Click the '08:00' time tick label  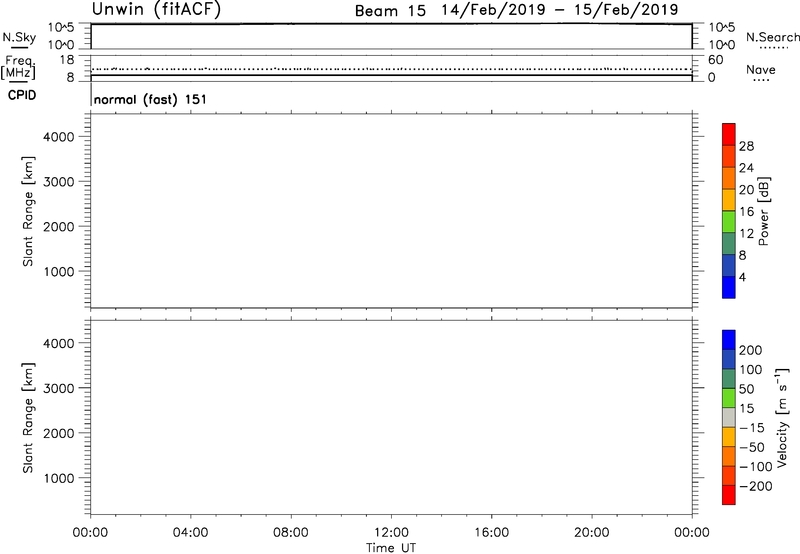point(291,533)
